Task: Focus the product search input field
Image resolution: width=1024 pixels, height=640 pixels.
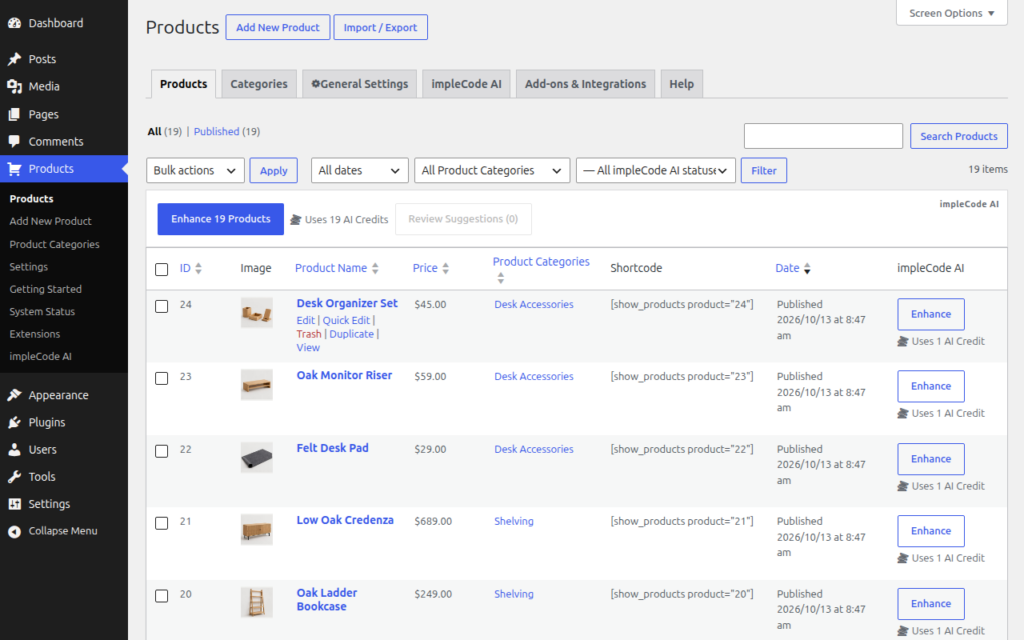Action: [x=823, y=136]
